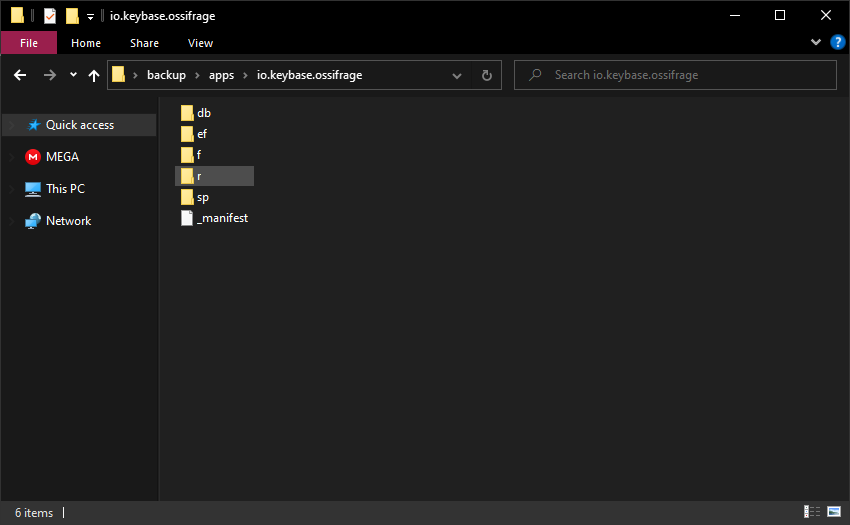This screenshot has height=525, width=850.
Task: Click the Refresh button in address bar
Action: tap(487, 75)
